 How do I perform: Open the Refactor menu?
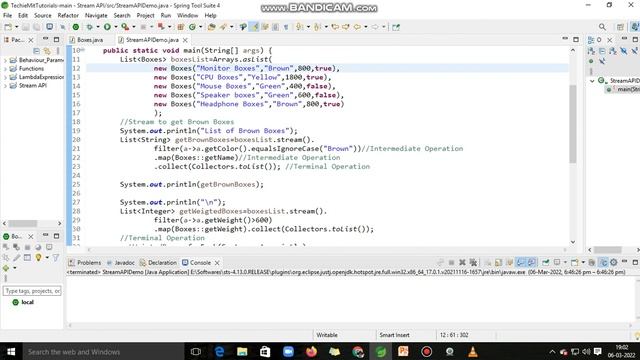point(68,16)
